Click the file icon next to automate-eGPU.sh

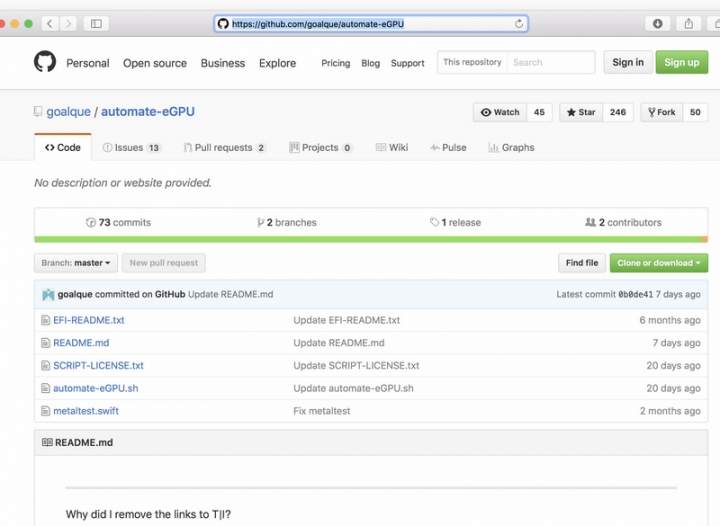(x=45, y=388)
